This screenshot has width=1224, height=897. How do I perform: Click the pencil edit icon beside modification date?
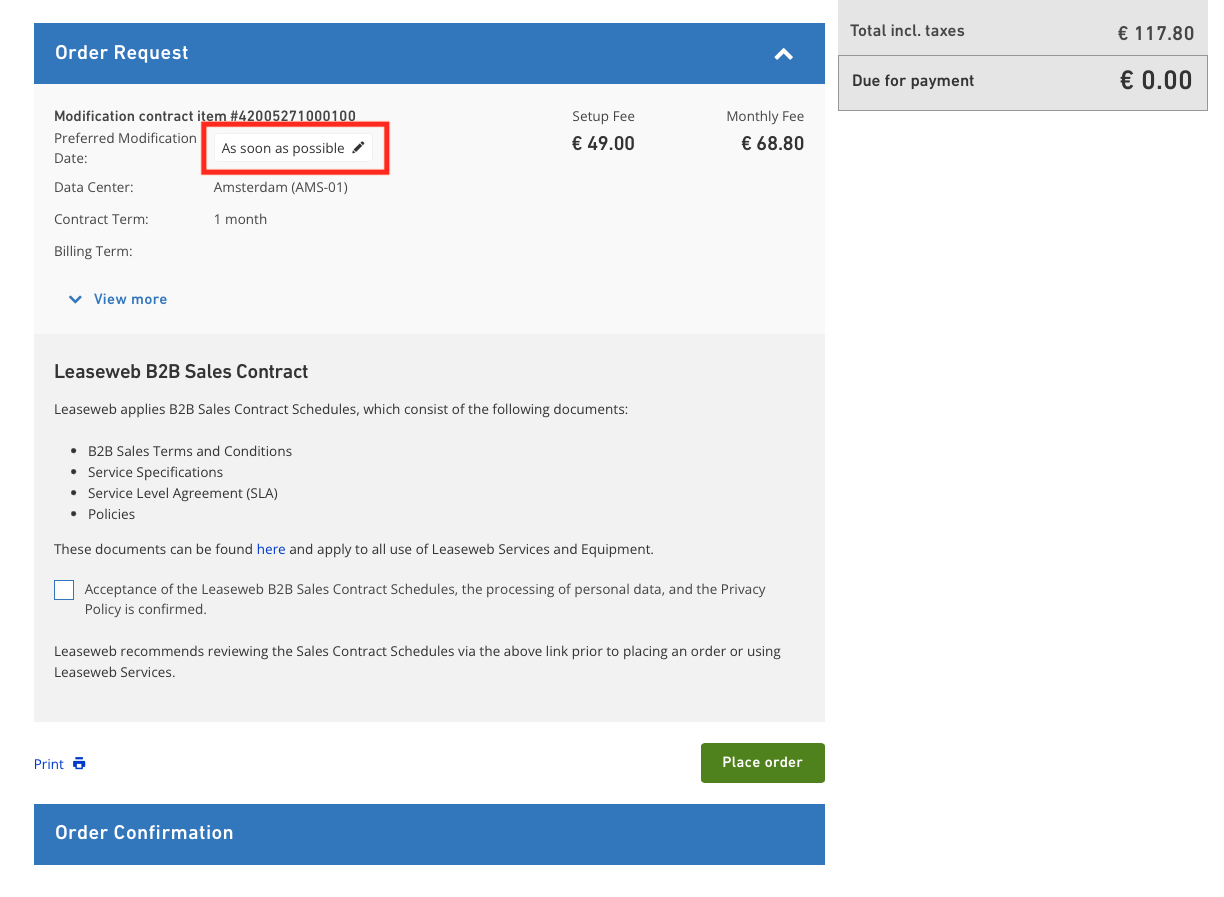[359, 148]
